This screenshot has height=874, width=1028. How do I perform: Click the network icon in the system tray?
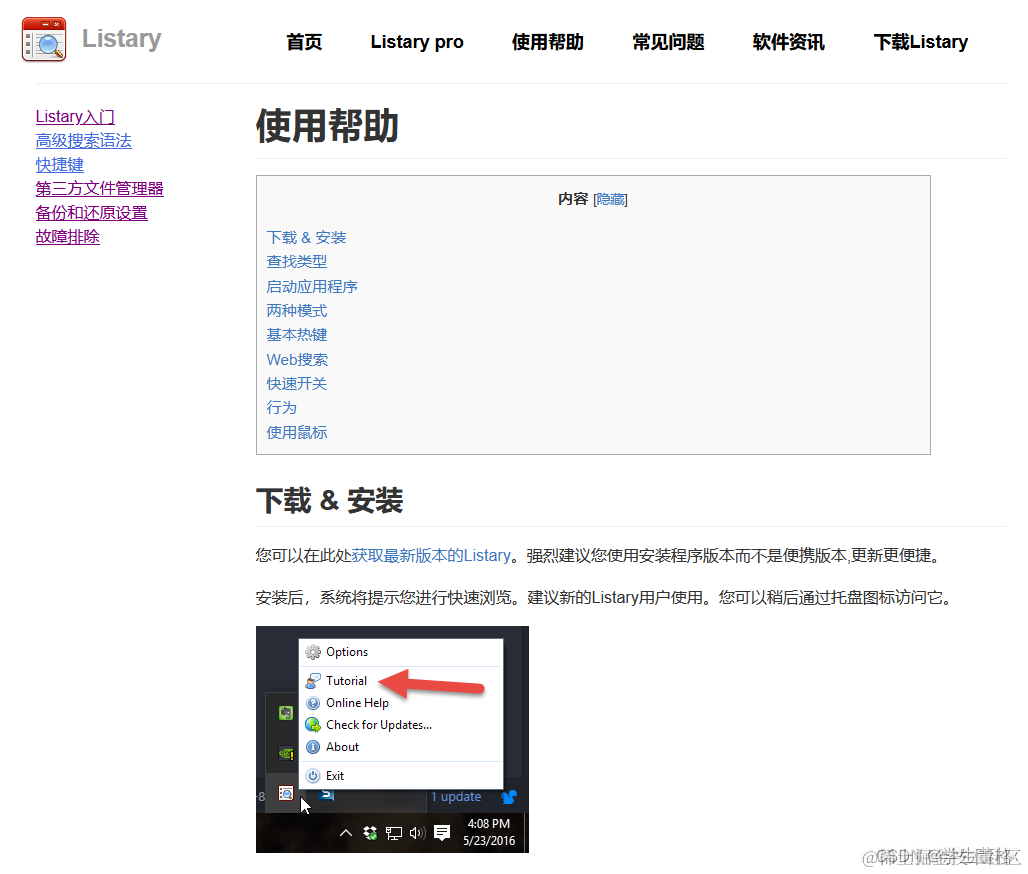click(x=392, y=834)
